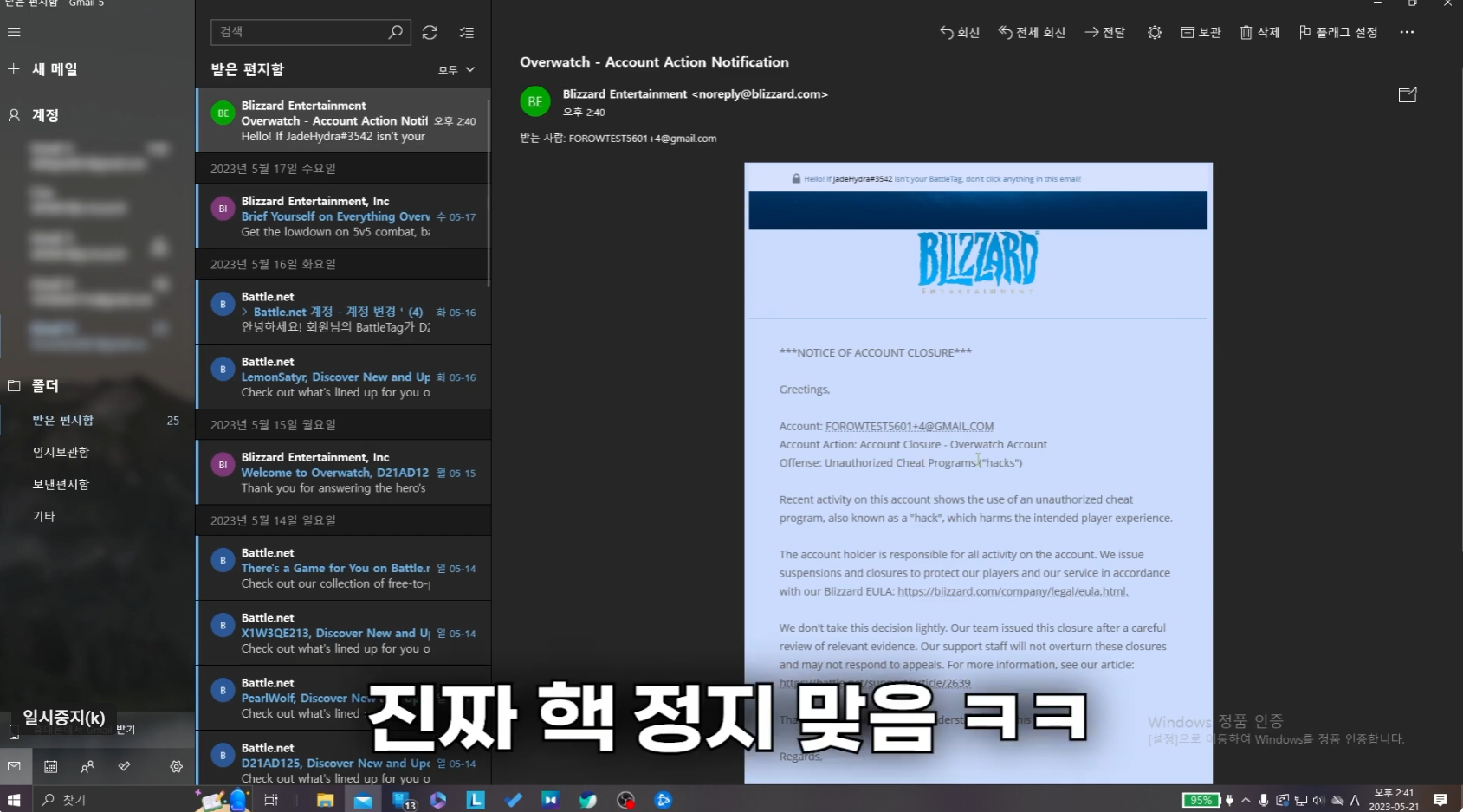The width and height of the screenshot is (1463, 812).
Task: Click the microphone tray icon
Action: 1264,800
